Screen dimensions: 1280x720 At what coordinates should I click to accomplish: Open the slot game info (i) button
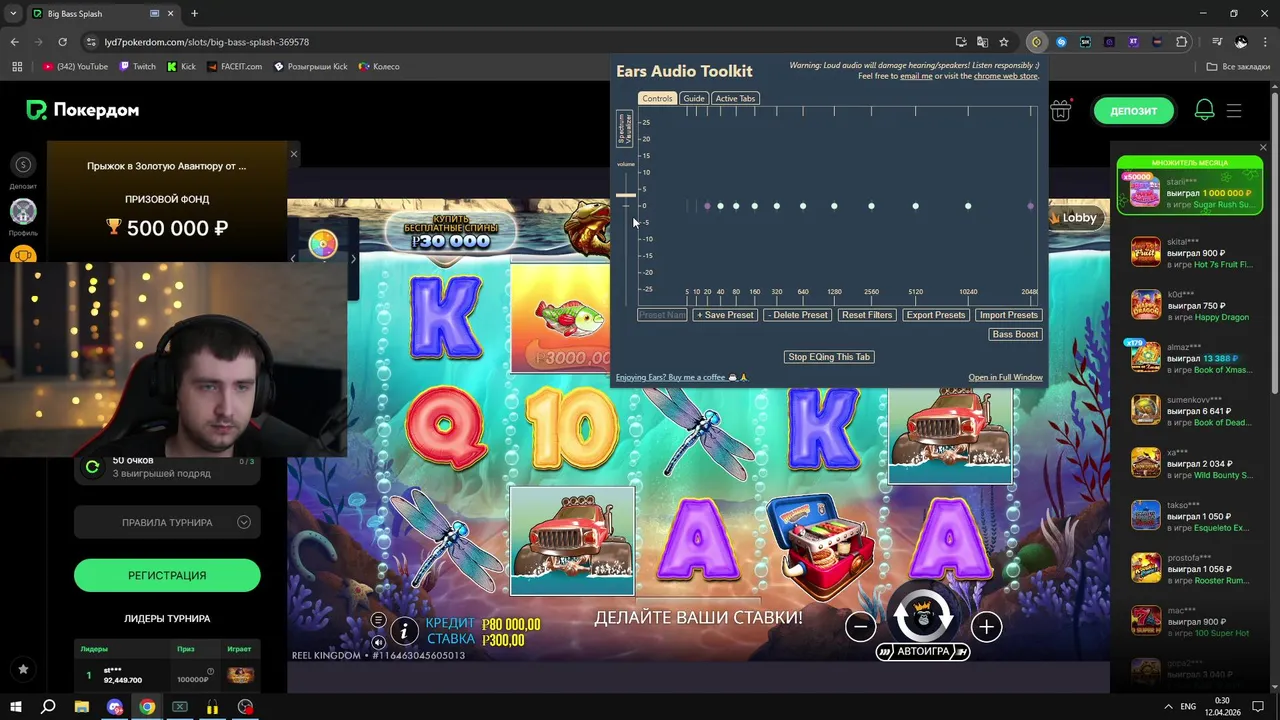coord(404,630)
